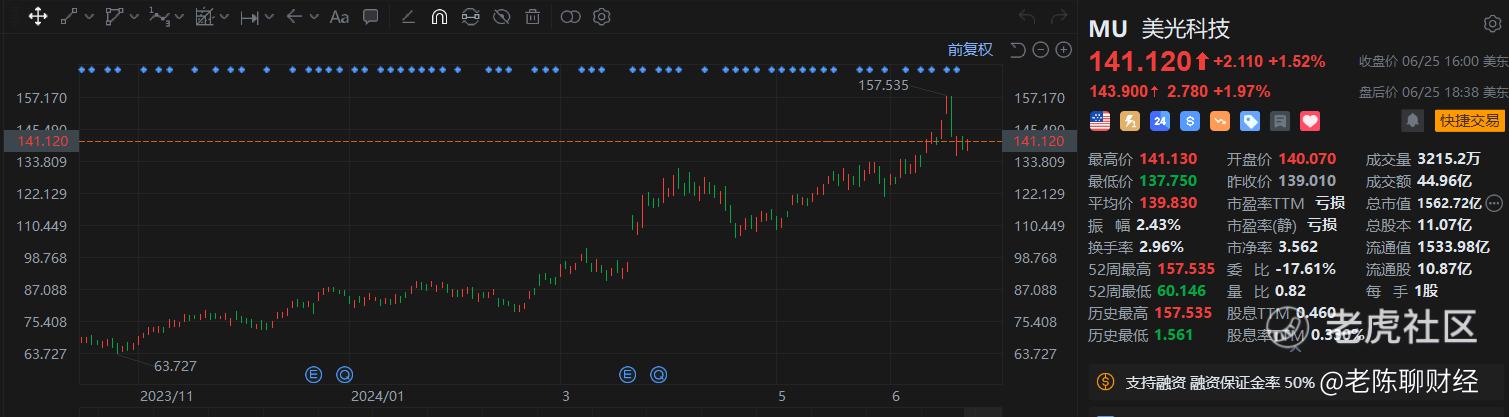Select the range measurement tool
This screenshot has width=1509, height=417.
pos(249,16)
